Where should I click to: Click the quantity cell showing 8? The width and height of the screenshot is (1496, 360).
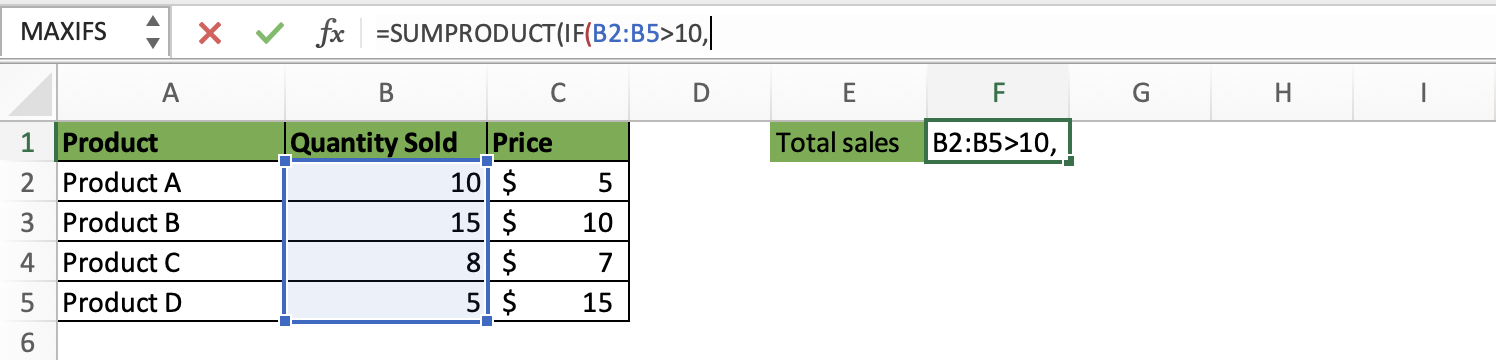tap(386, 262)
